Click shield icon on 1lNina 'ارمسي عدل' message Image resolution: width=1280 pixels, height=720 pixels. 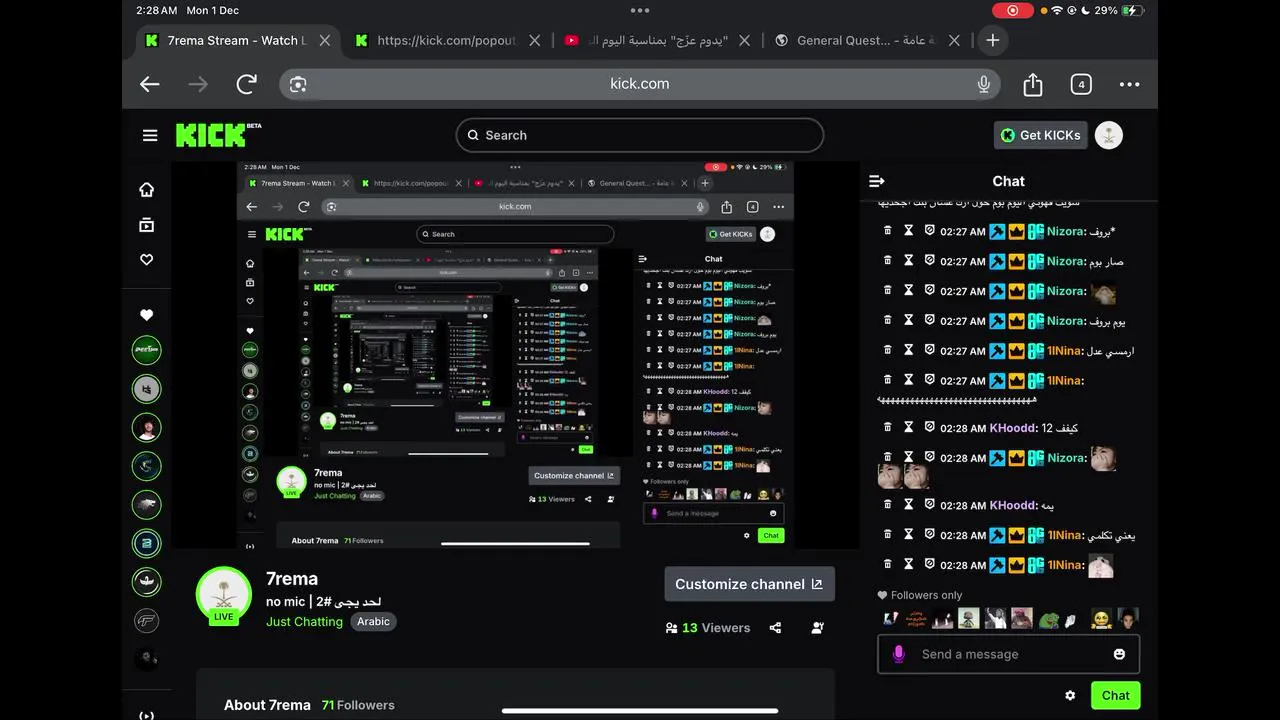point(929,350)
